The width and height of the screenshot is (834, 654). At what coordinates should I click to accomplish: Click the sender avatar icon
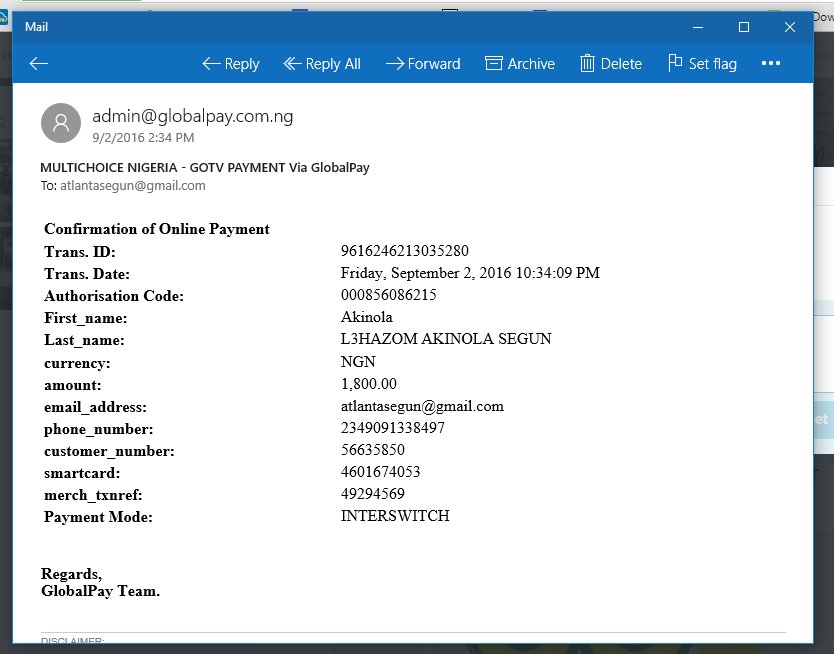click(61, 123)
